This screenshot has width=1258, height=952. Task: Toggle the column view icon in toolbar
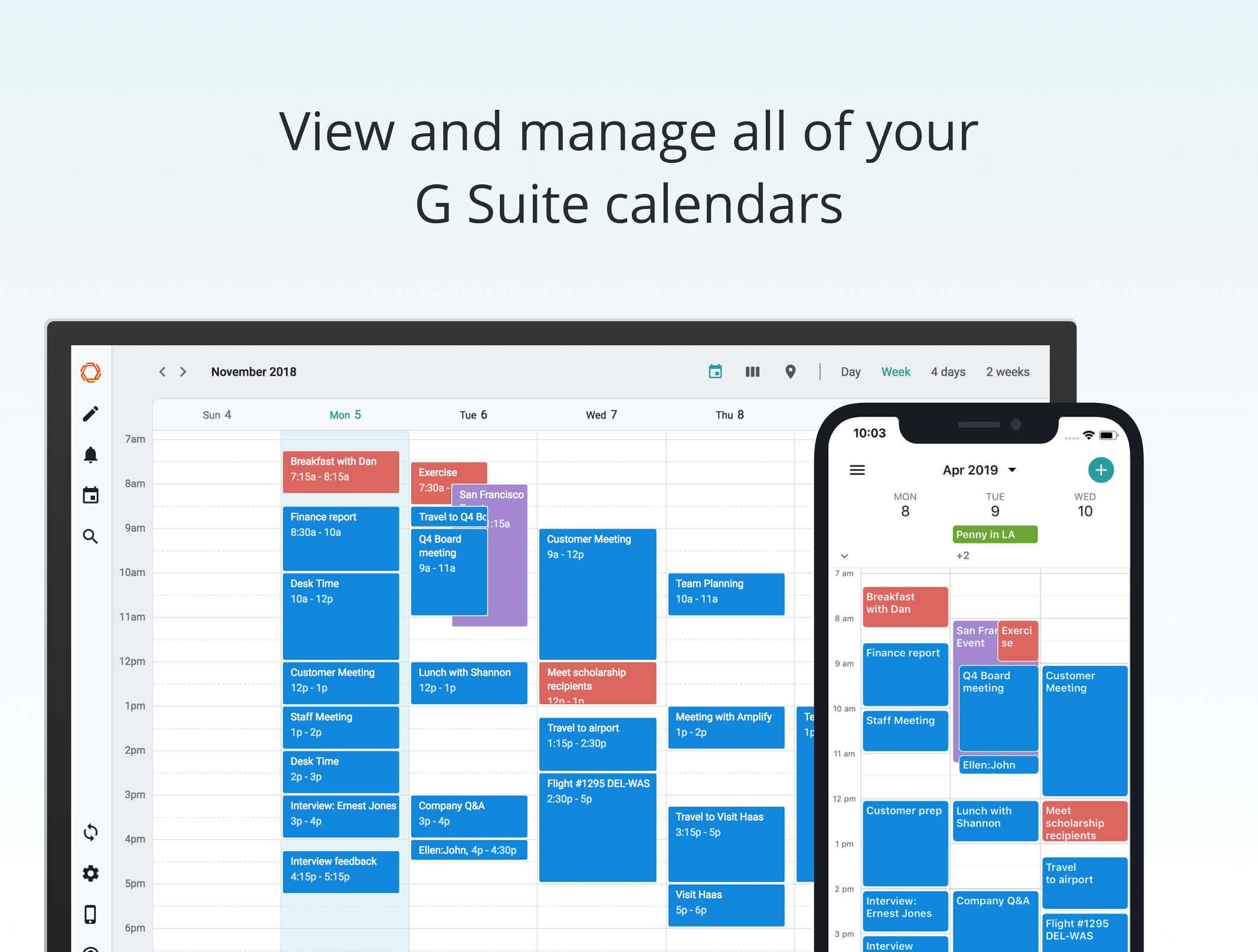752,372
